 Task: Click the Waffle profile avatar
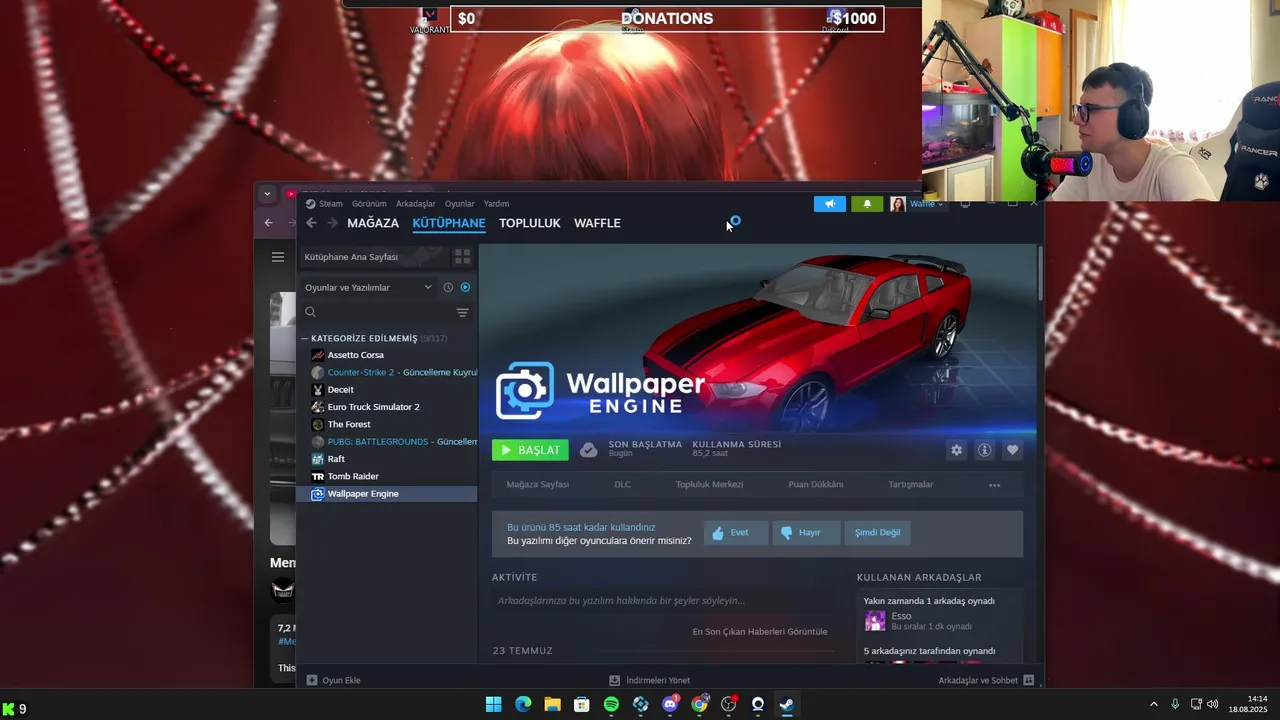coord(898,204)
